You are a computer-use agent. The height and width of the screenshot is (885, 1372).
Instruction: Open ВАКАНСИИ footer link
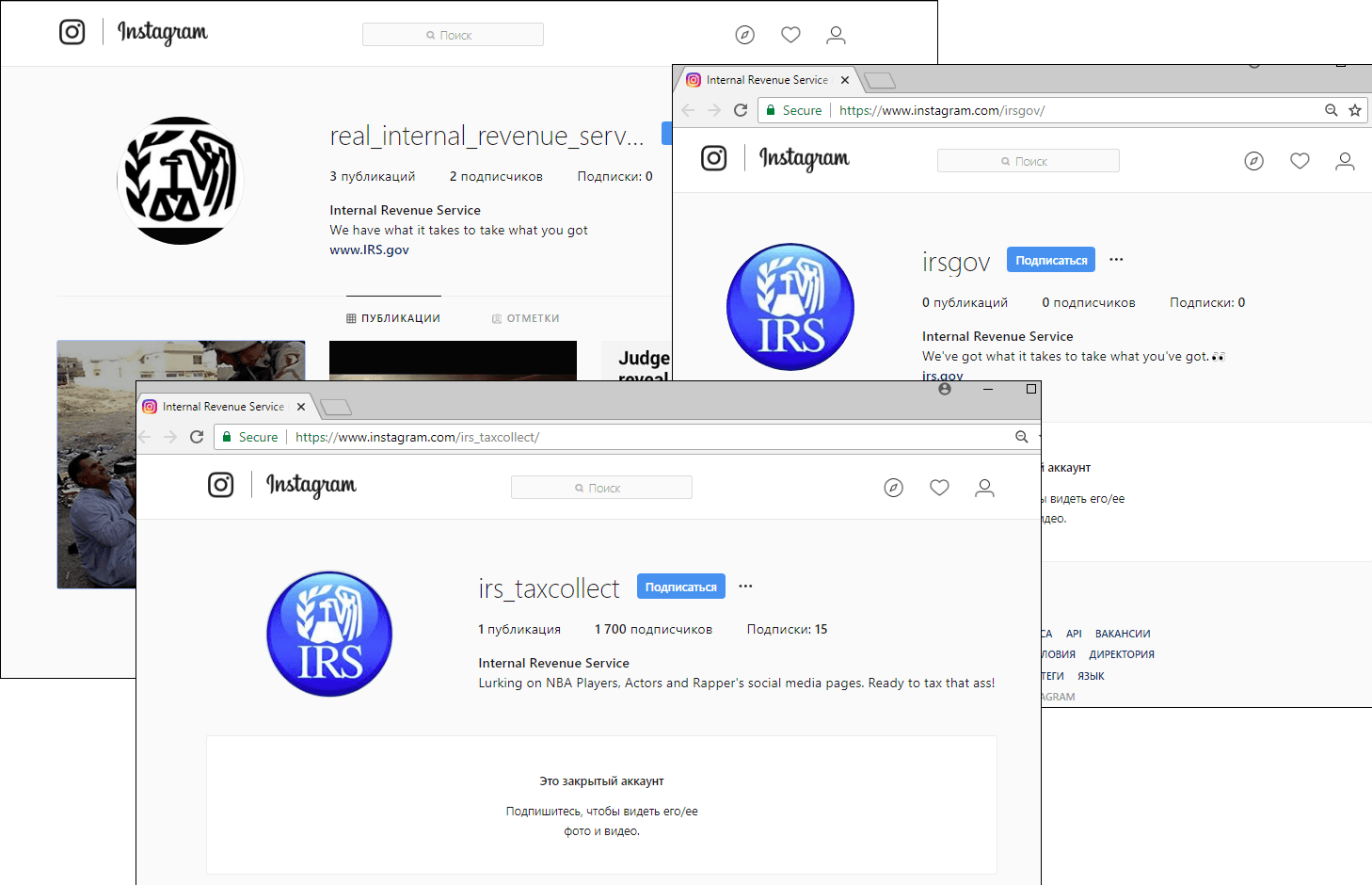click(1123, 634)
